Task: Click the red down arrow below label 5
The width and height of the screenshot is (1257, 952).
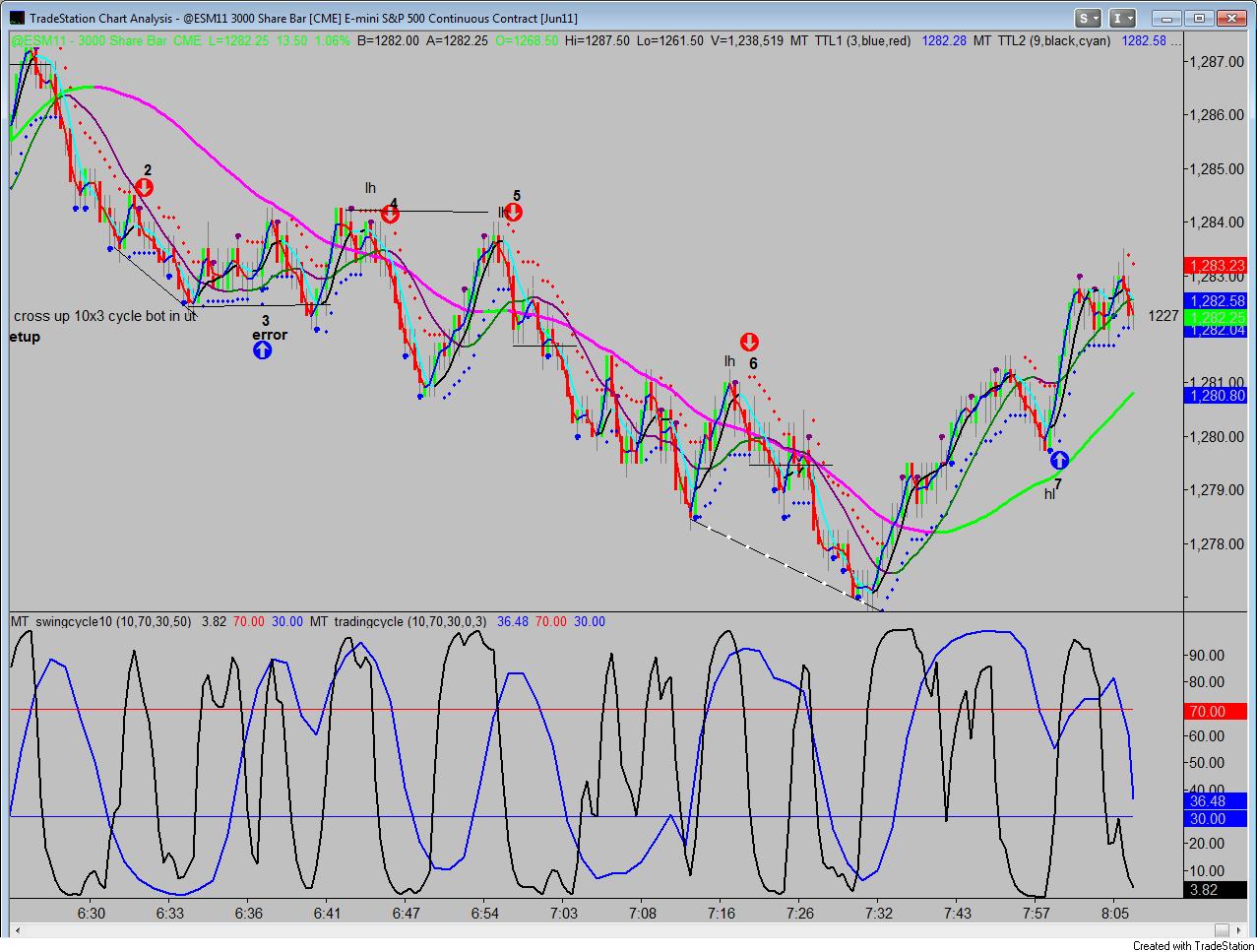Action: click(x=513, y=212)
